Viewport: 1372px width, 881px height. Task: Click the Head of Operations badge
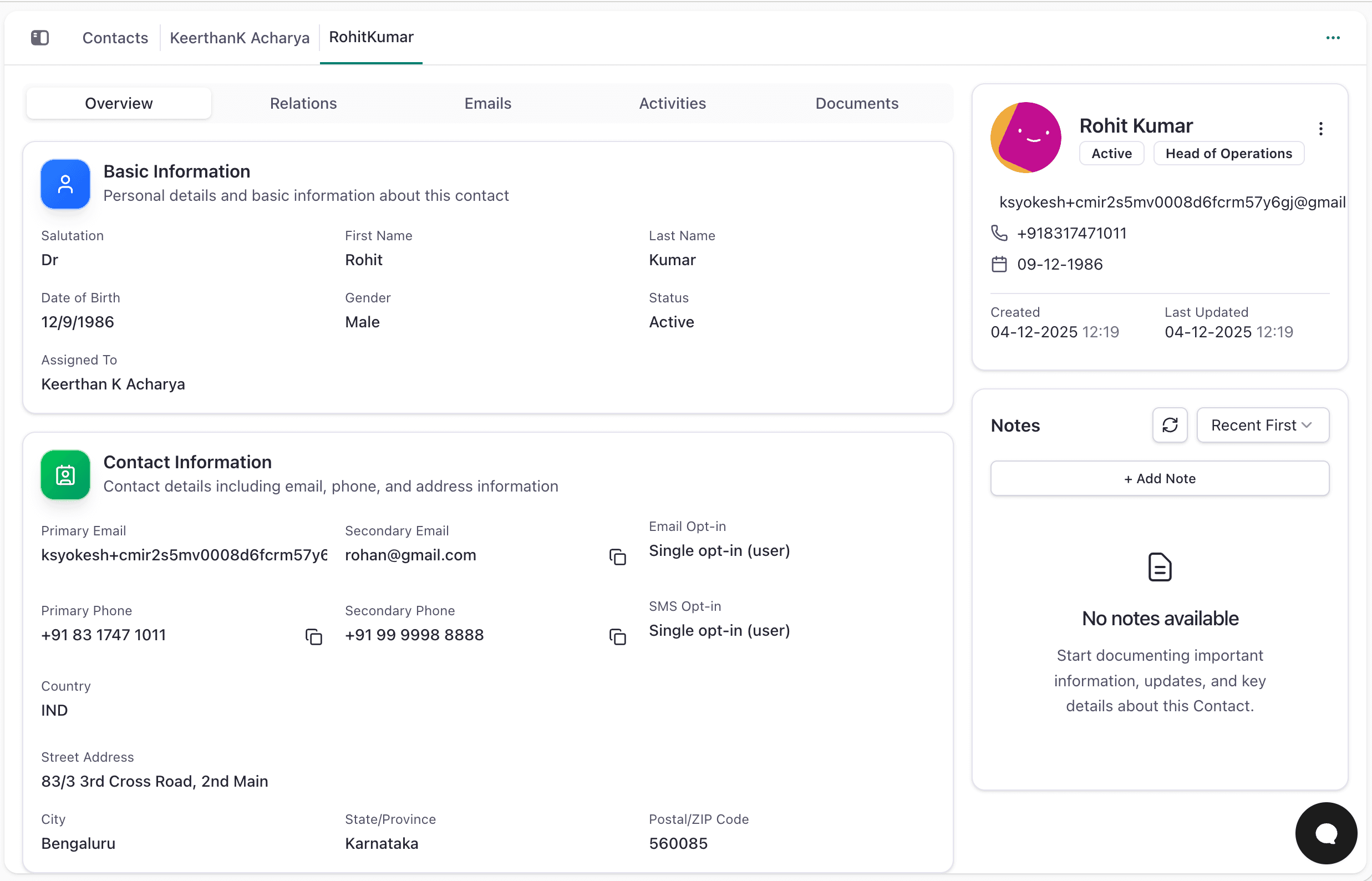coord(1228,153)
